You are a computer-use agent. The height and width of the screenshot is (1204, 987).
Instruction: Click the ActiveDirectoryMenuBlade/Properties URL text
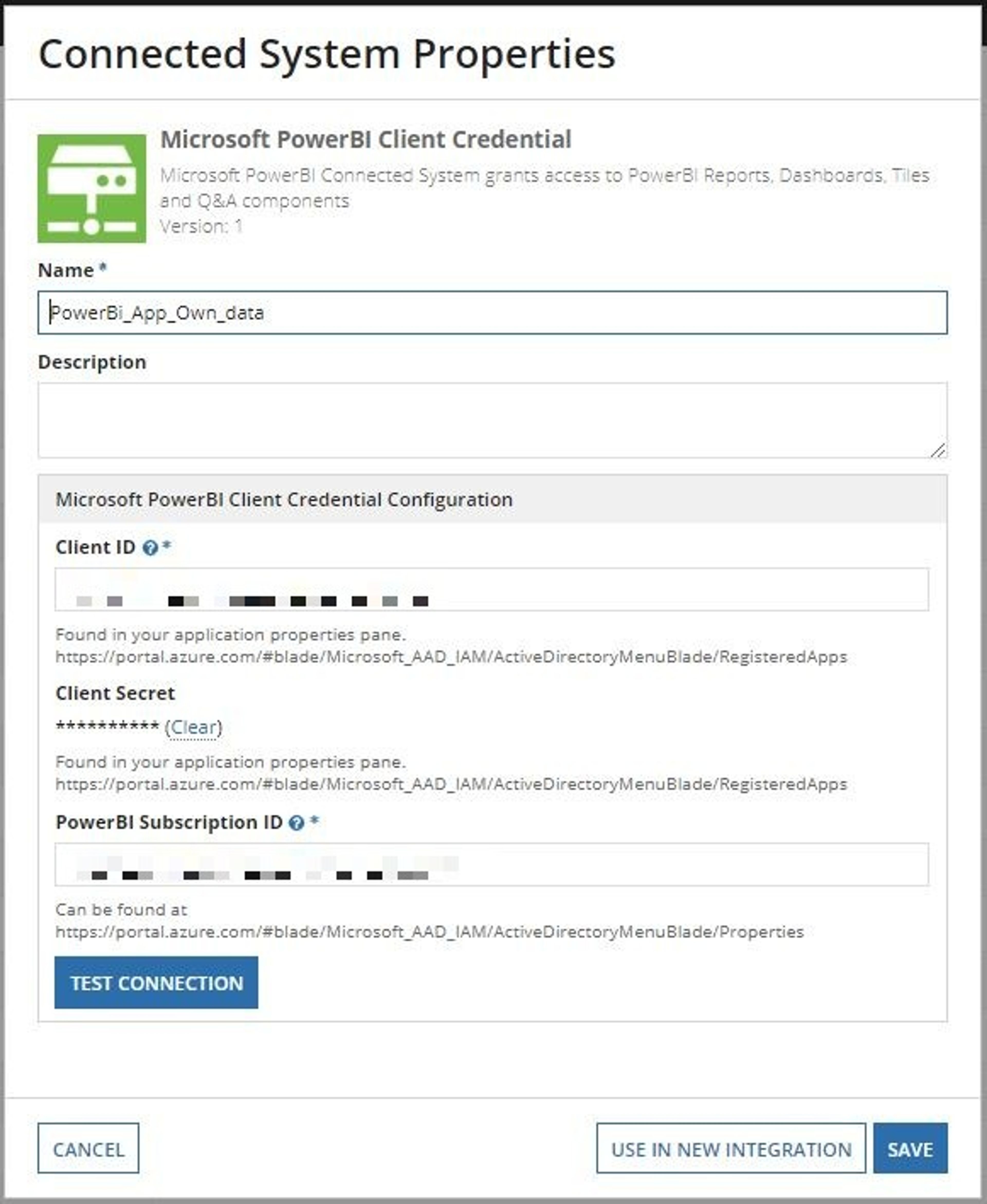coord(430,932)
